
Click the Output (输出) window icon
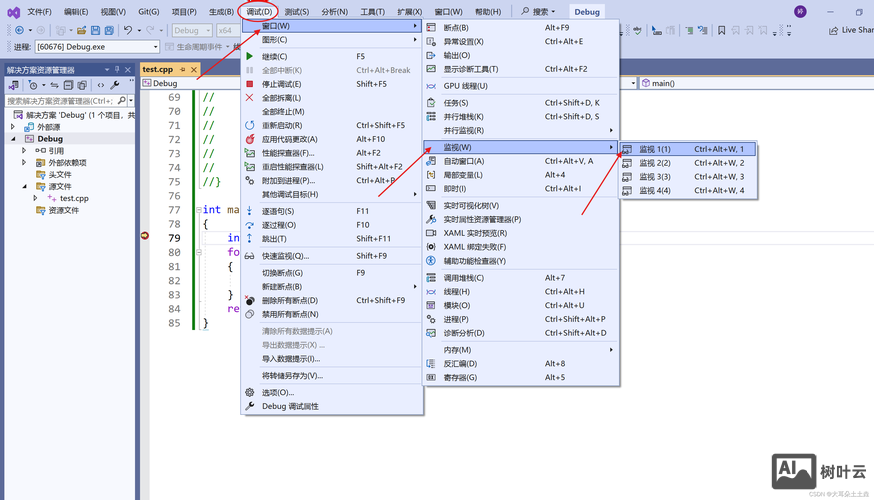pos(431,55)
